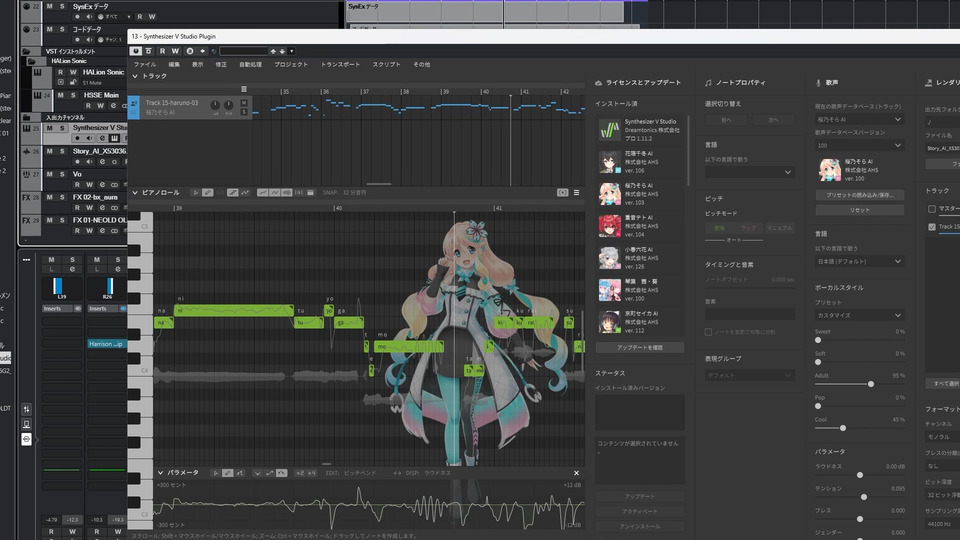Screen dimensions: 960x540
Task: Select マニュアル pitch mode button
Action: (779, 228)
